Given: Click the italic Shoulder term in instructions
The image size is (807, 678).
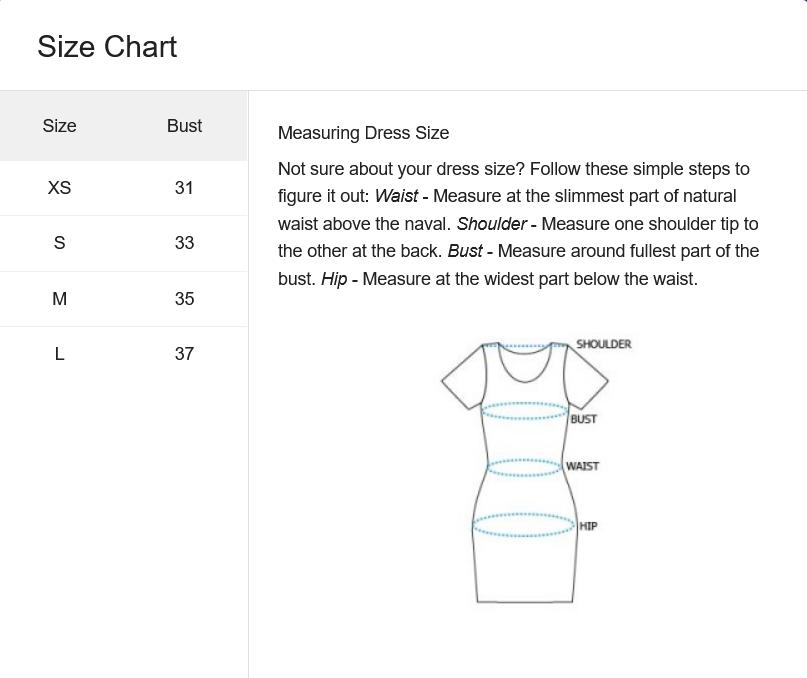Looking at the screenshot, I should point(492,224).
